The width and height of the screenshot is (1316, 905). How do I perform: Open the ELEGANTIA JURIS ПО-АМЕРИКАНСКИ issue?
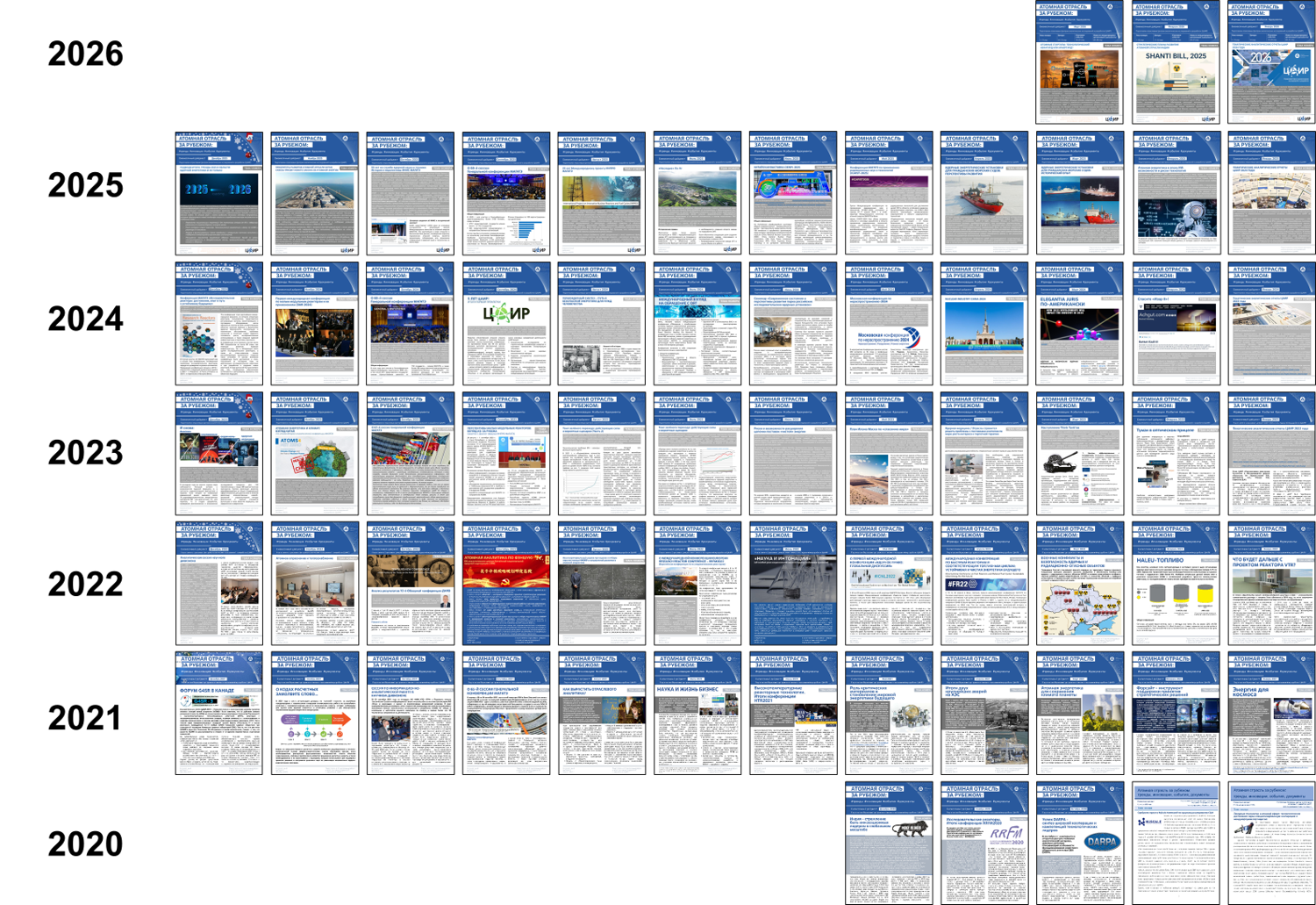click(1080, 324)
